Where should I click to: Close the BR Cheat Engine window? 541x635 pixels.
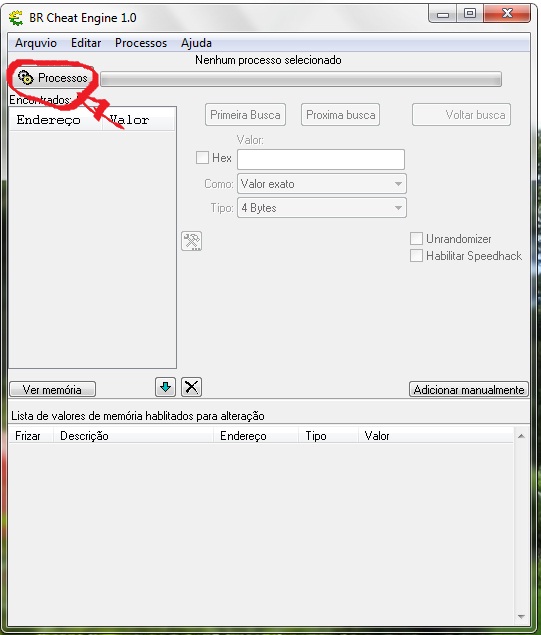[507, 13]
